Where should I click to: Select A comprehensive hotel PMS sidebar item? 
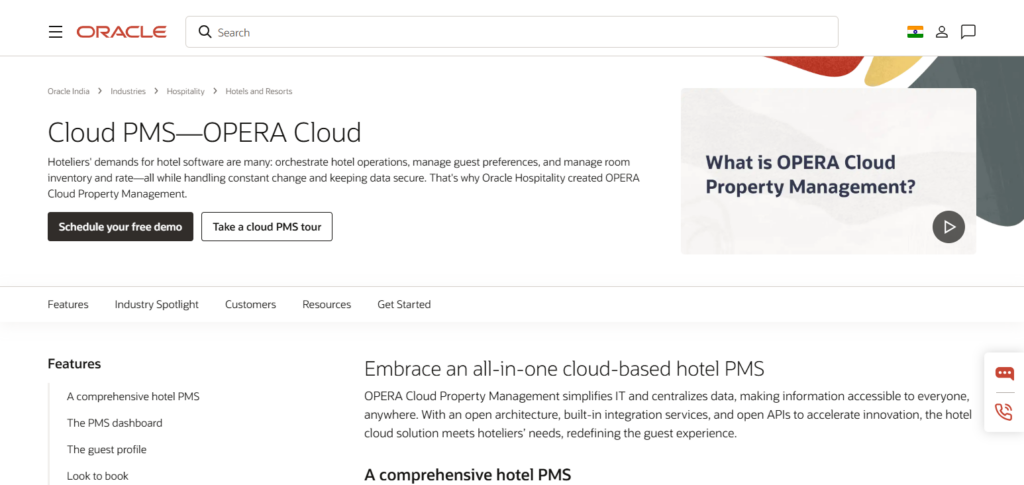pos(133,396)
